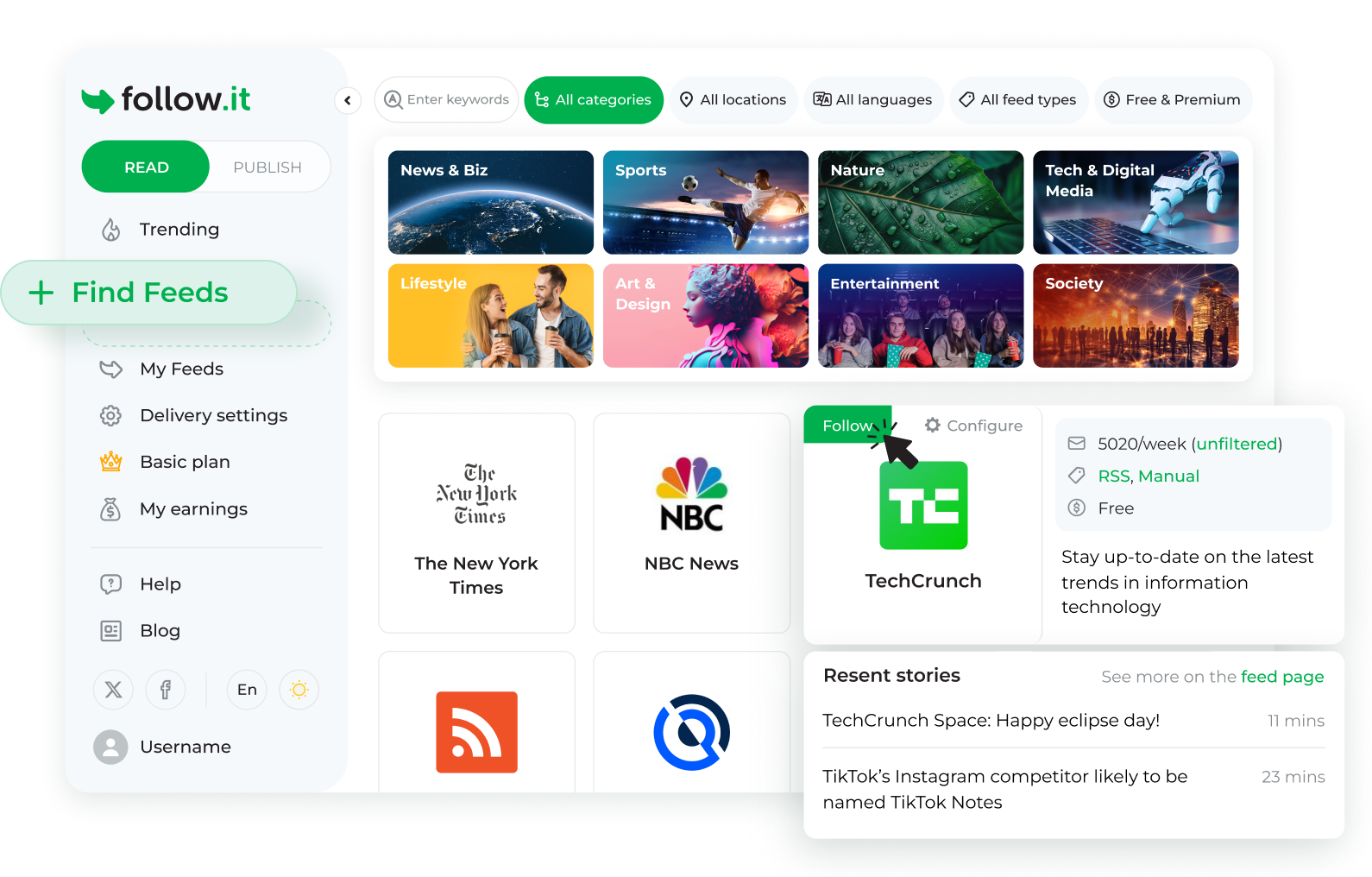Open the Trending section
This screenshot has width=1372, height=877.
tap(179, 230)
